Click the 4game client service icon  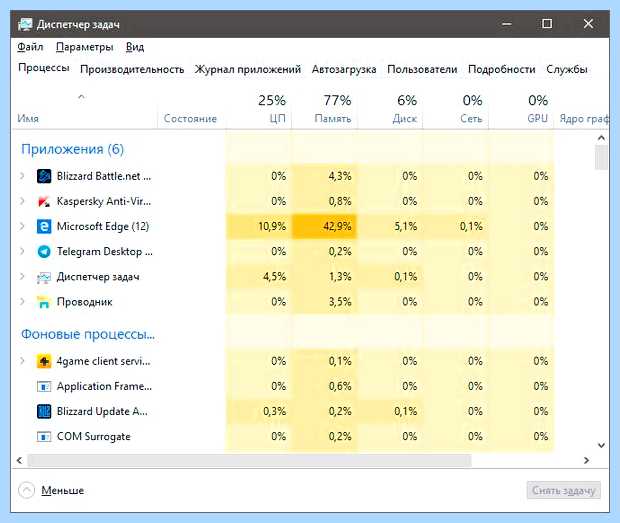click(44, 361)
